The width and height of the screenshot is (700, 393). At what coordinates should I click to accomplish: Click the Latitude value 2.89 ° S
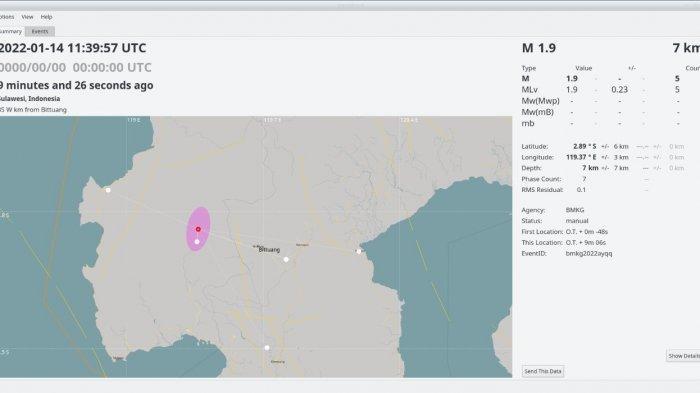(x=584, y=146)
